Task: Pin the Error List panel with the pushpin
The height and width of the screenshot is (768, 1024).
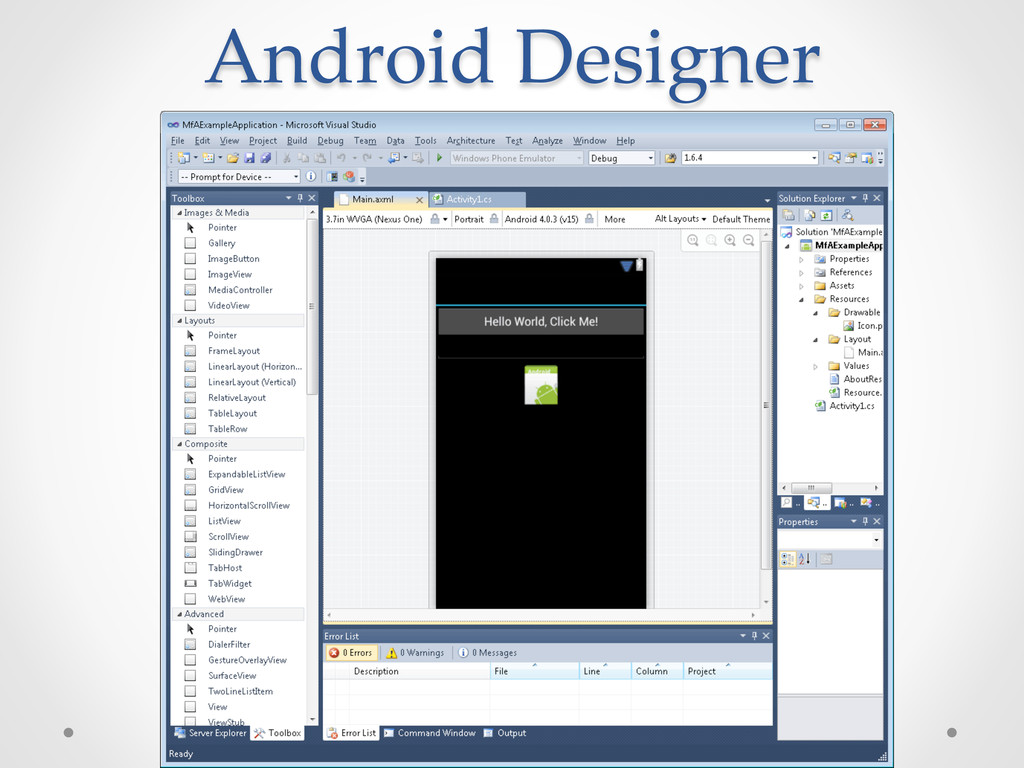Action: 754,635
